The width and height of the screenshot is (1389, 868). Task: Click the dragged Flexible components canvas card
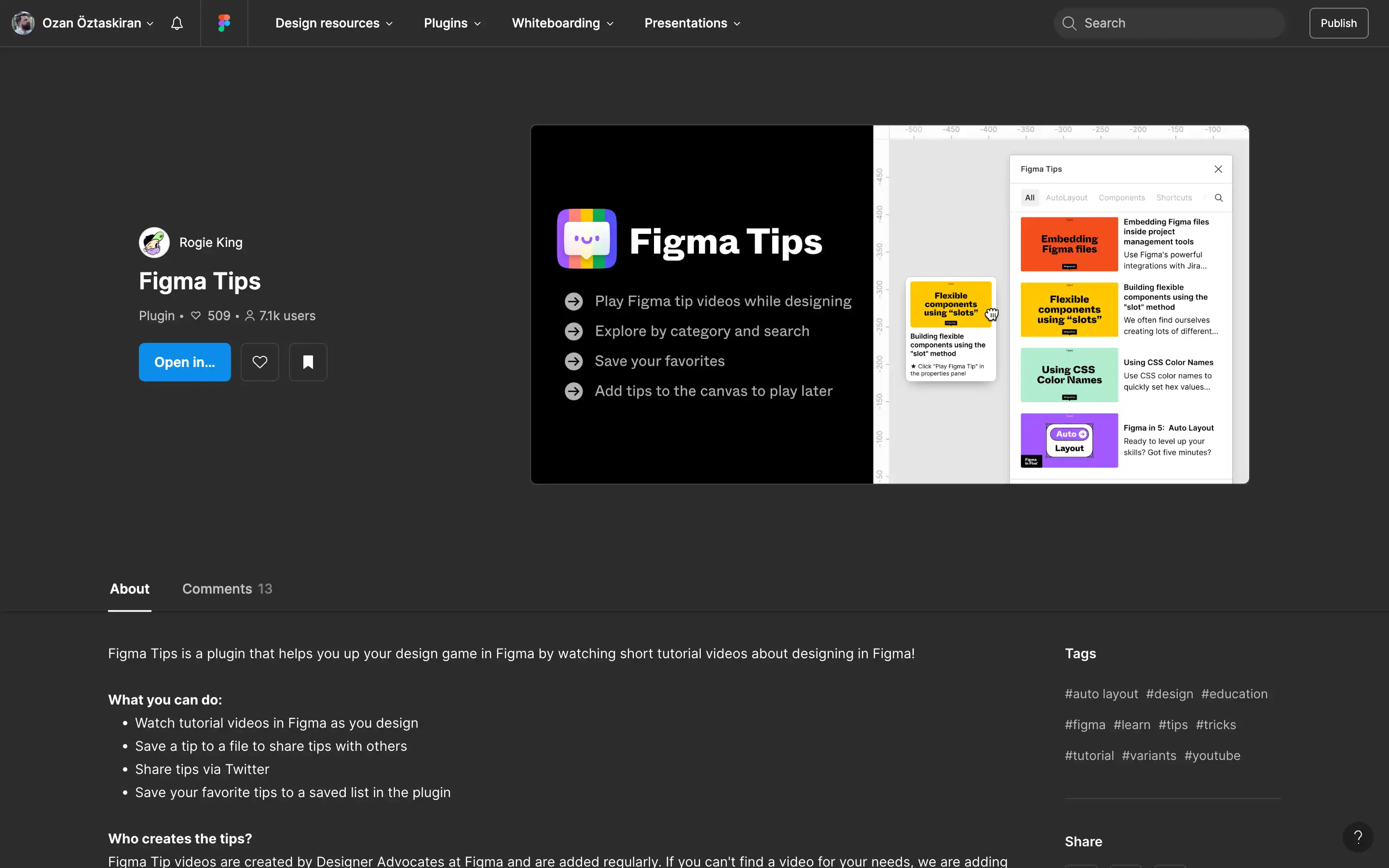(x=951, y=329)
